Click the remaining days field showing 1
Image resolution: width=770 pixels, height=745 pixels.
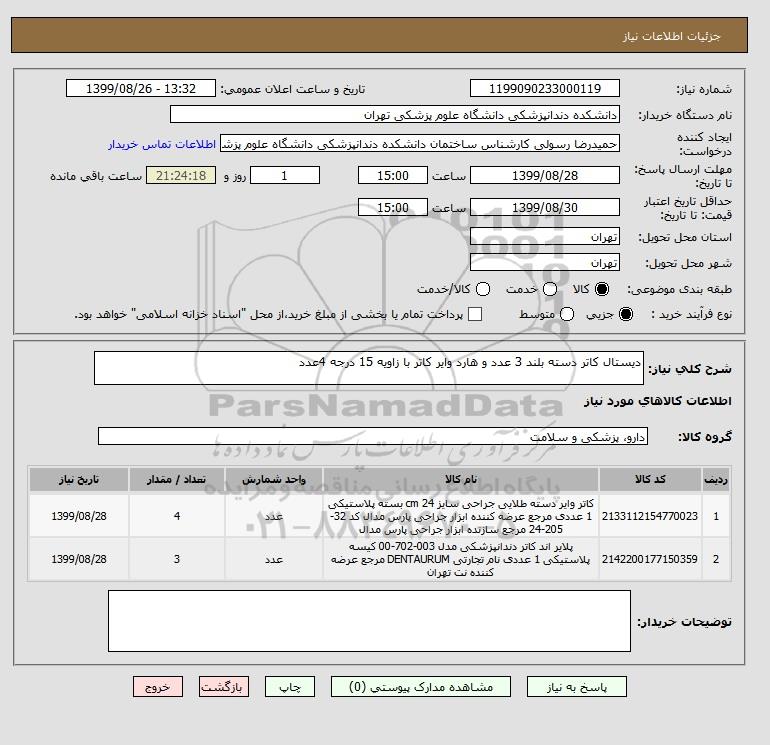click(285, 175)
